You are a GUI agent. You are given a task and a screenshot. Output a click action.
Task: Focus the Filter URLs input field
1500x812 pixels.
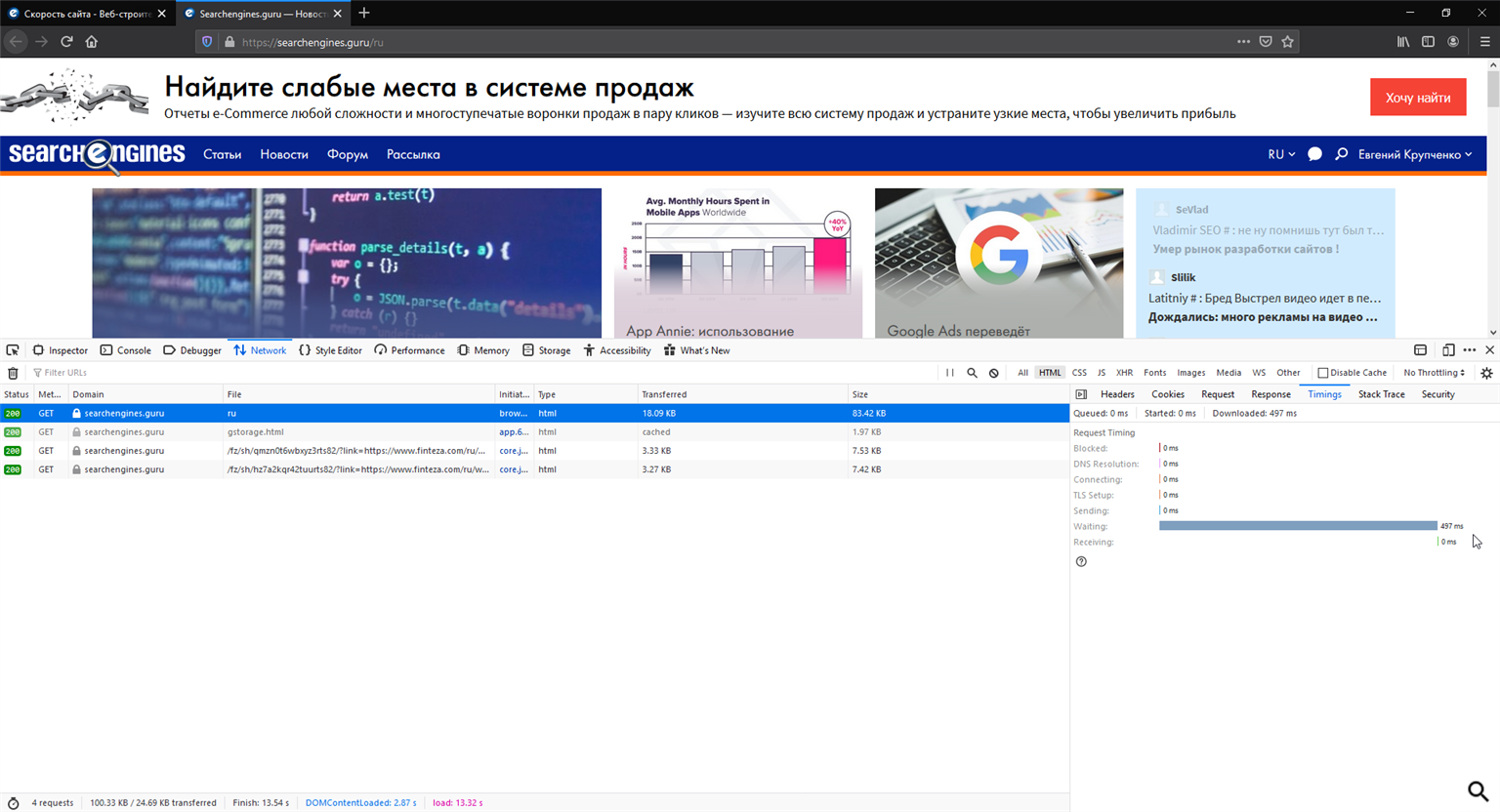click(479, 373)
